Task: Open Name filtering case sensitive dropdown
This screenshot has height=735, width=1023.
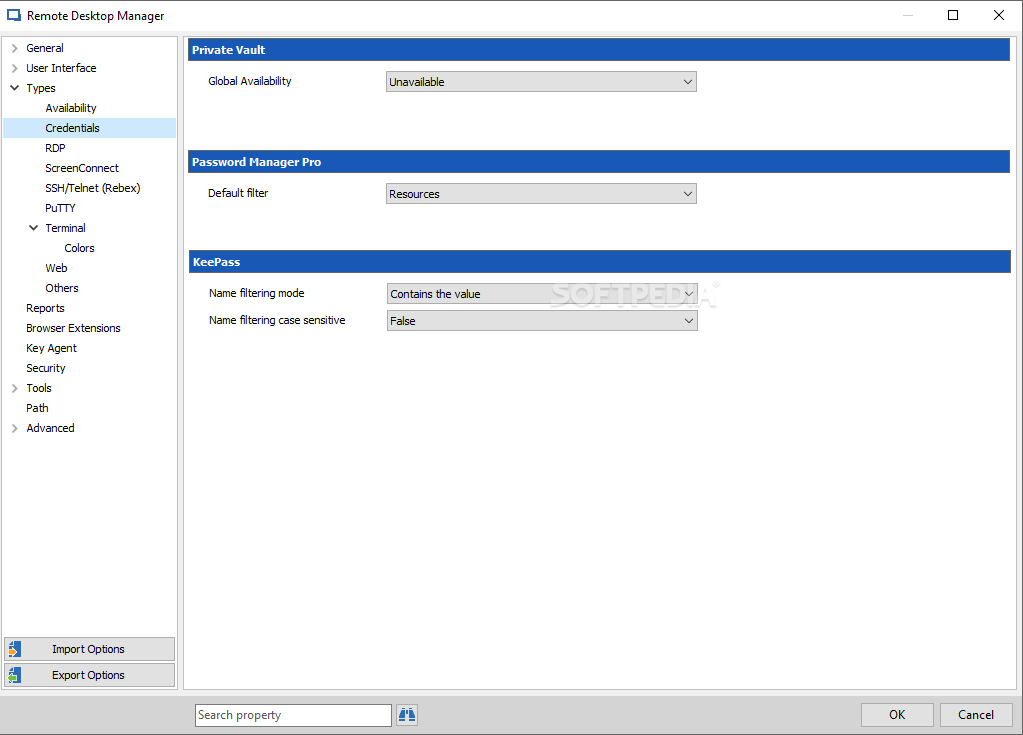Action: pos(542,321)
